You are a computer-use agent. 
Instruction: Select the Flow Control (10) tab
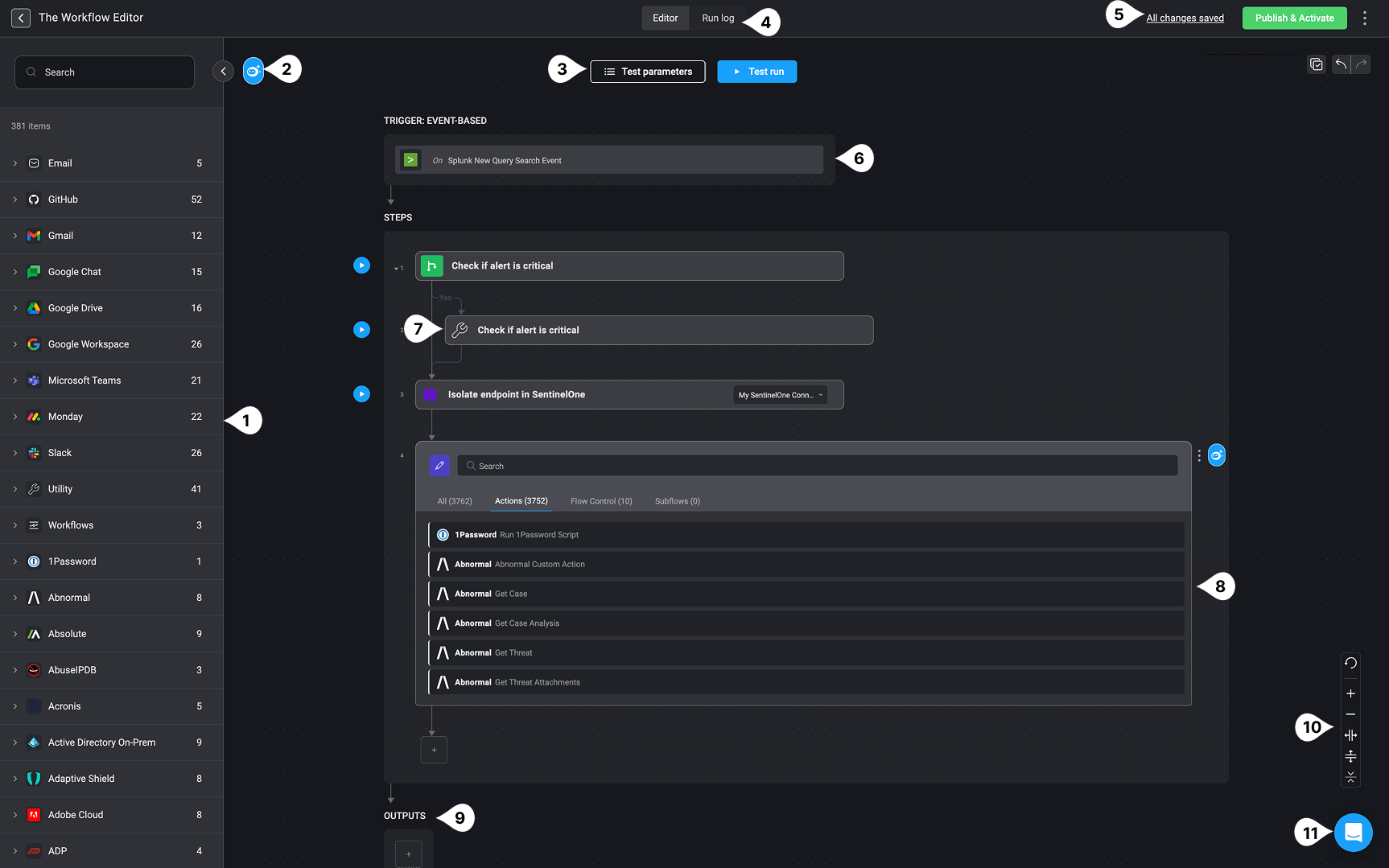[x=601, y=501]
